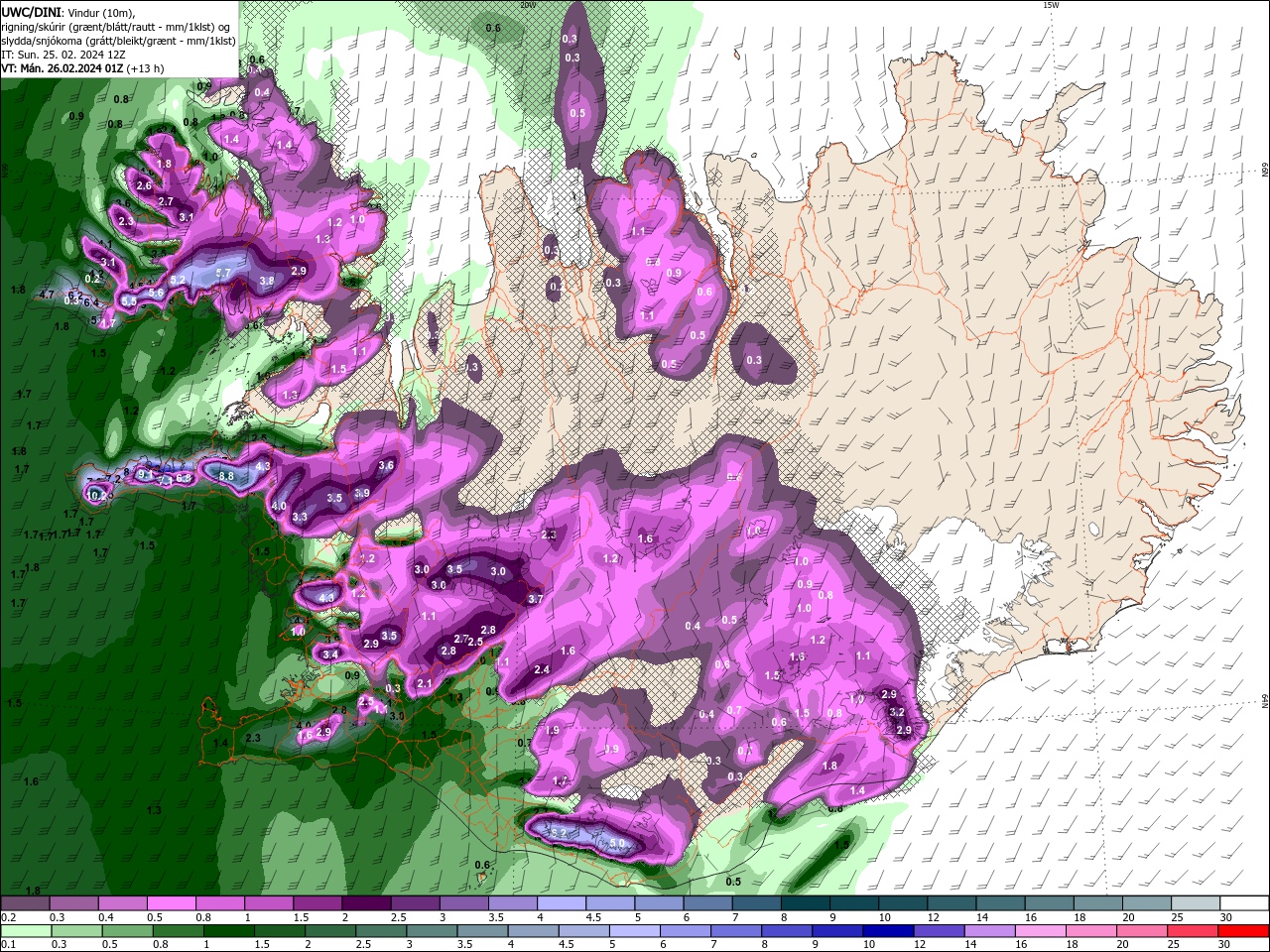1270x952 pixels.
Task: Select the '30' label in lower rain legend
Action: coord(1222,945)
